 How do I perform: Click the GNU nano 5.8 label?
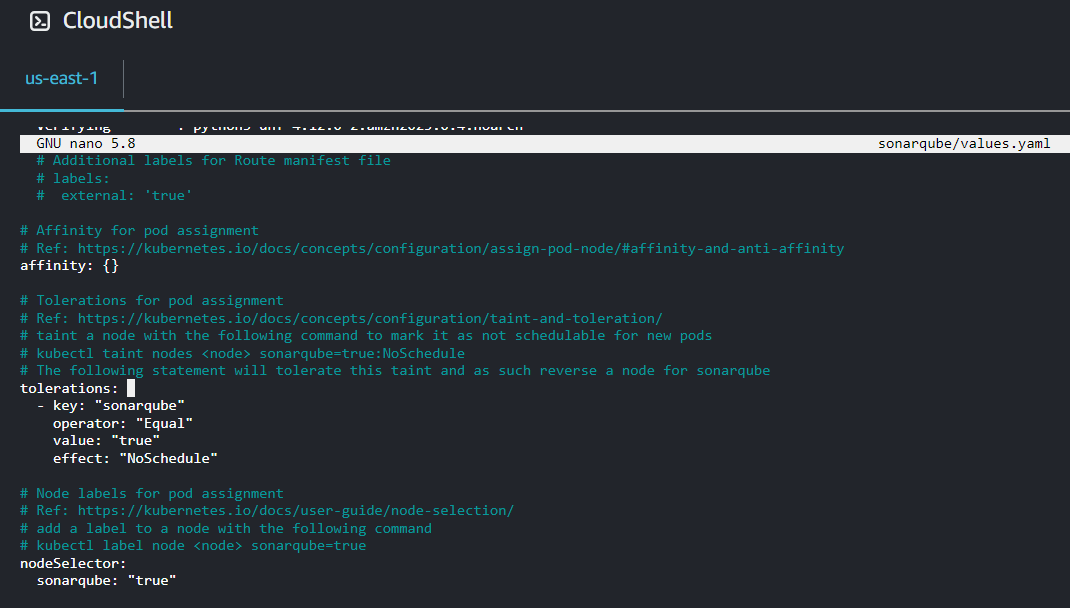[x=86, y=143]
